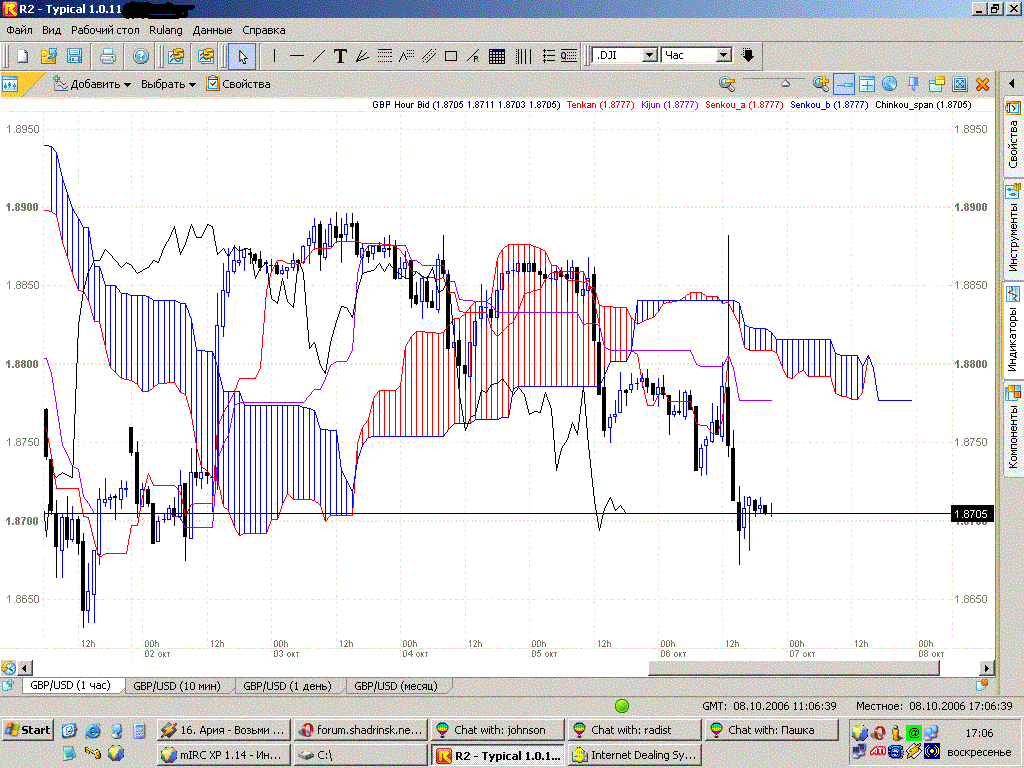
Task: Close the chart with the orange X
Action: tap(982, 84)
